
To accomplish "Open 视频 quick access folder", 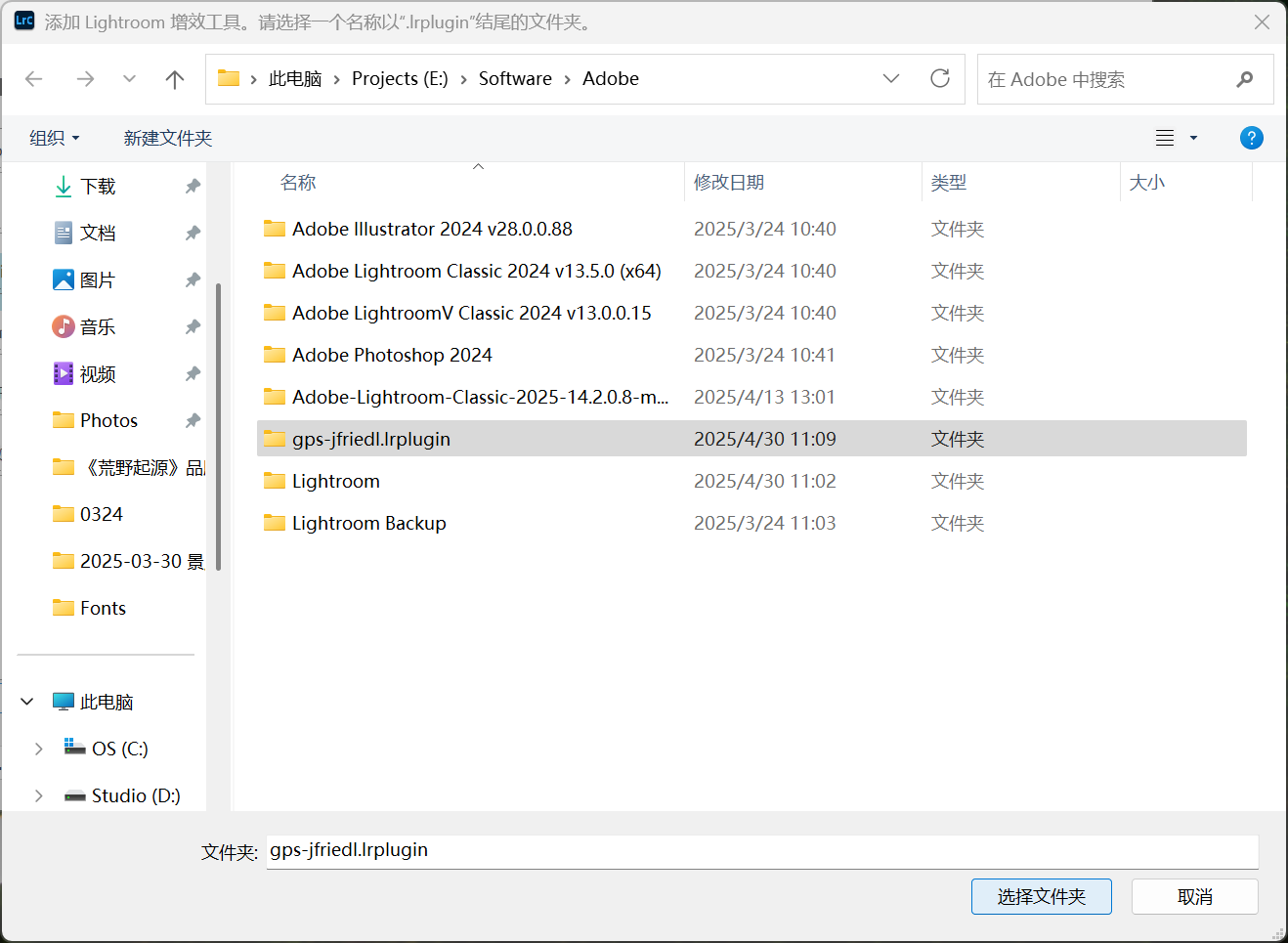I will 98,373.
